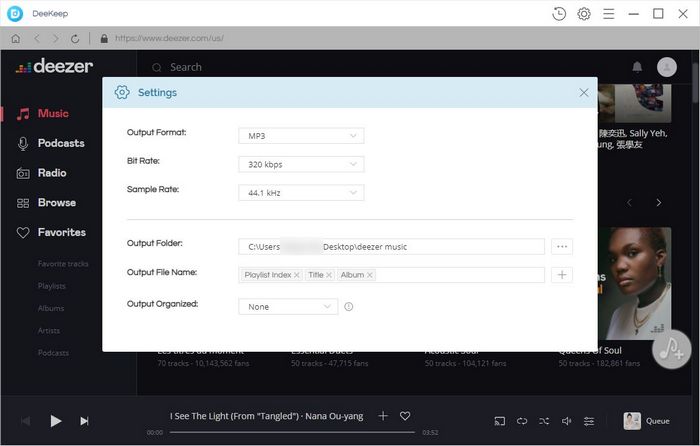
Task: Click the Output Folder path field
Action: (x=392, y=246)
